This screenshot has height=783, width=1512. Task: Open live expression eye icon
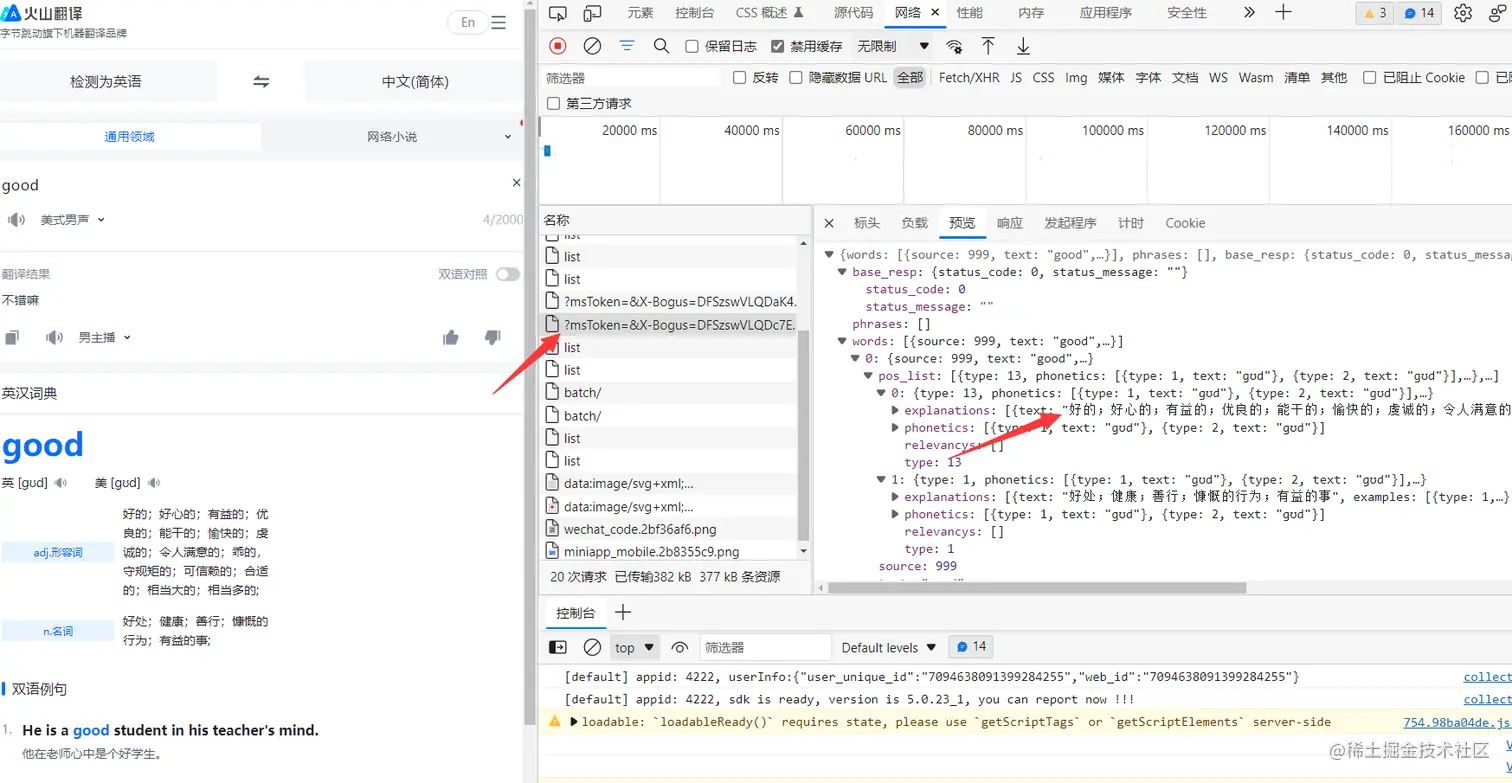point(680,647)
